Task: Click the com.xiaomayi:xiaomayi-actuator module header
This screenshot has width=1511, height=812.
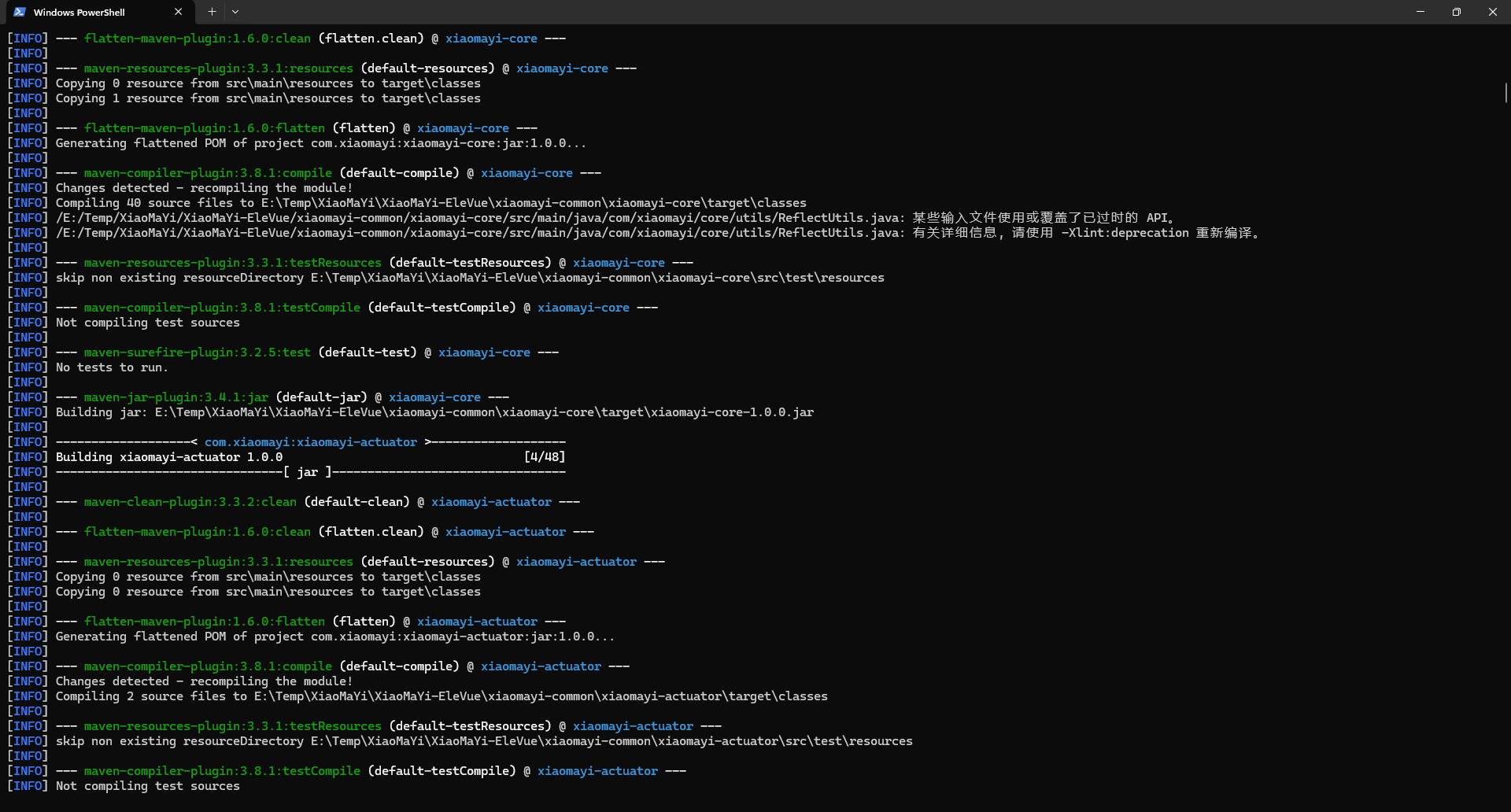Action: pos(310,442)
